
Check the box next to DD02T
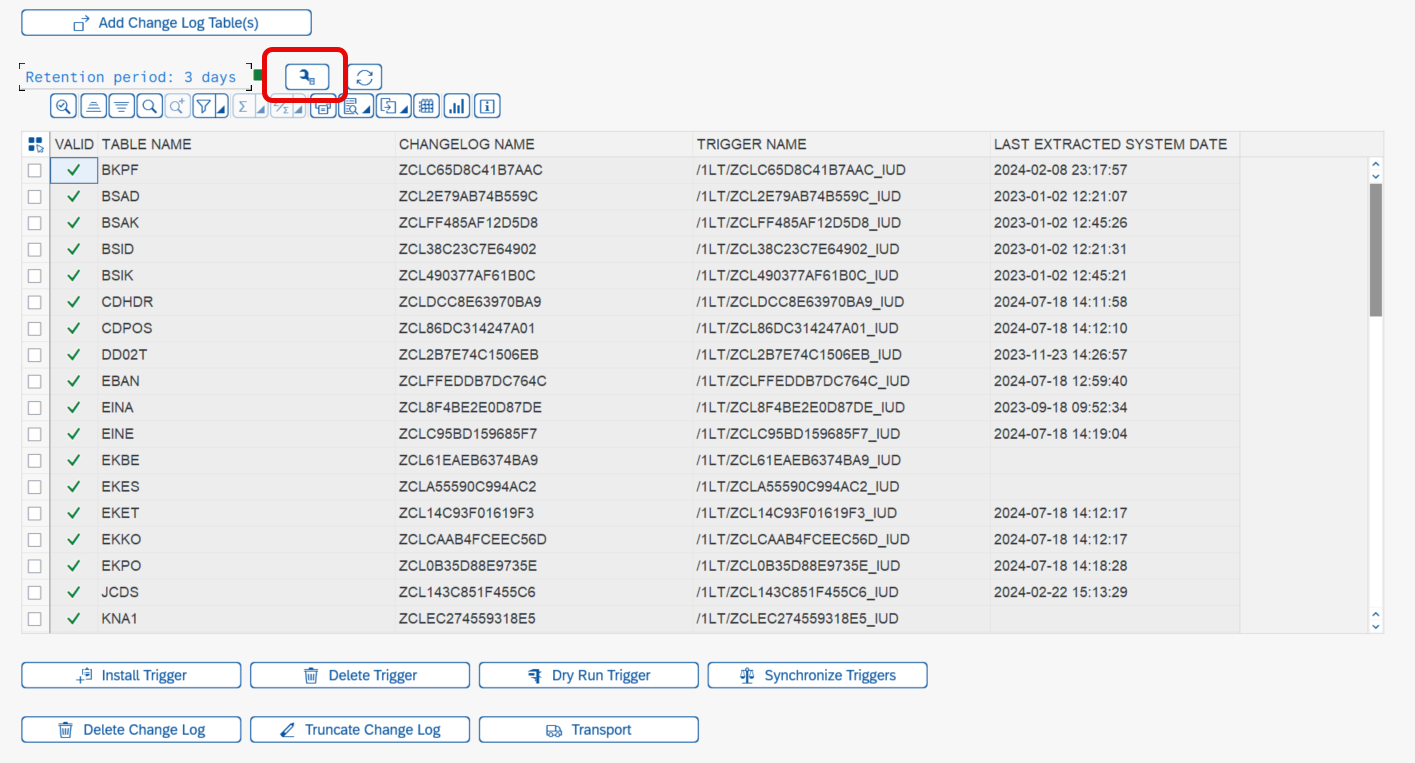(x=35, y=355)
